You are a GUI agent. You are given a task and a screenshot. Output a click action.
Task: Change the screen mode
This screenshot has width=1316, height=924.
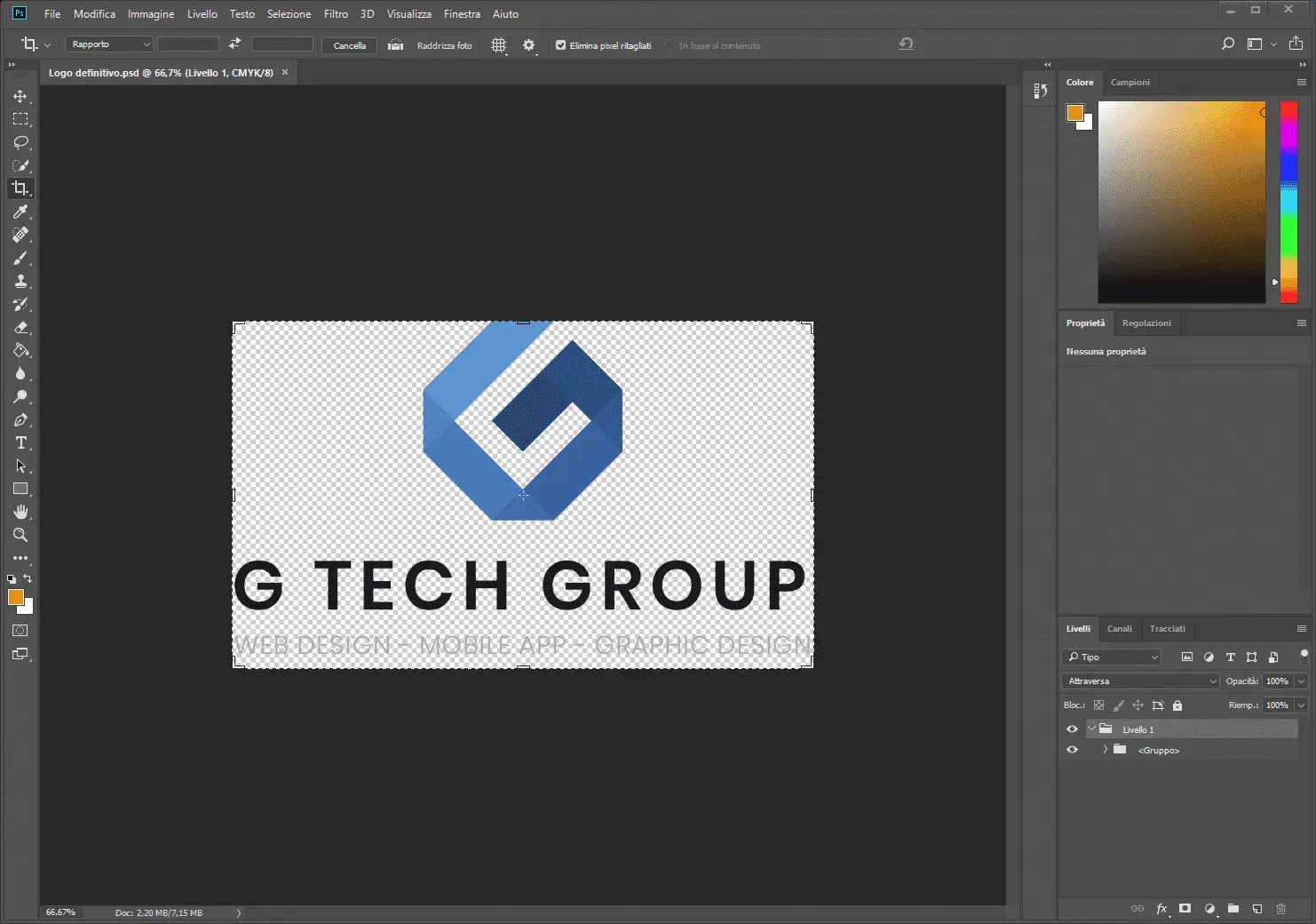[20, 654]
